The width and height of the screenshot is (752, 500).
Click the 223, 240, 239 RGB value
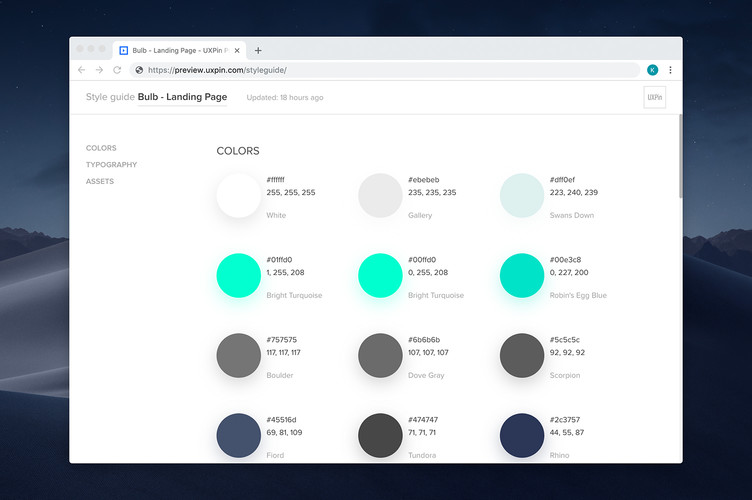click(x=574, y=192)
